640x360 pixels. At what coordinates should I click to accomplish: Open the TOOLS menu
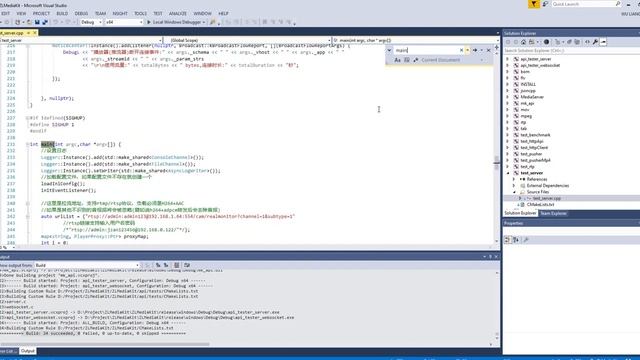140,13
